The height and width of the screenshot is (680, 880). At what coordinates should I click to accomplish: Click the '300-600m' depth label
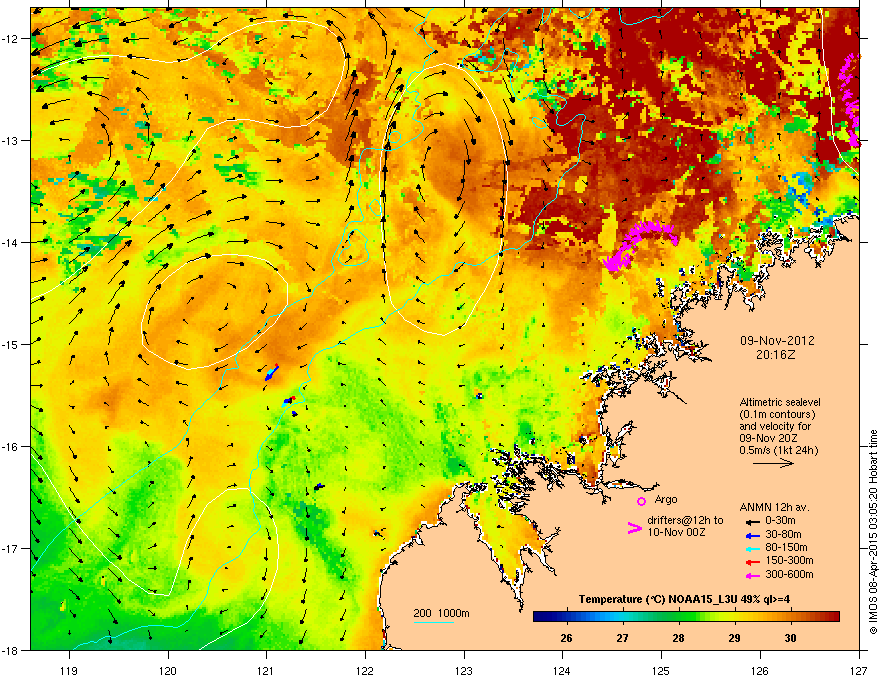(x=789, y=575)
